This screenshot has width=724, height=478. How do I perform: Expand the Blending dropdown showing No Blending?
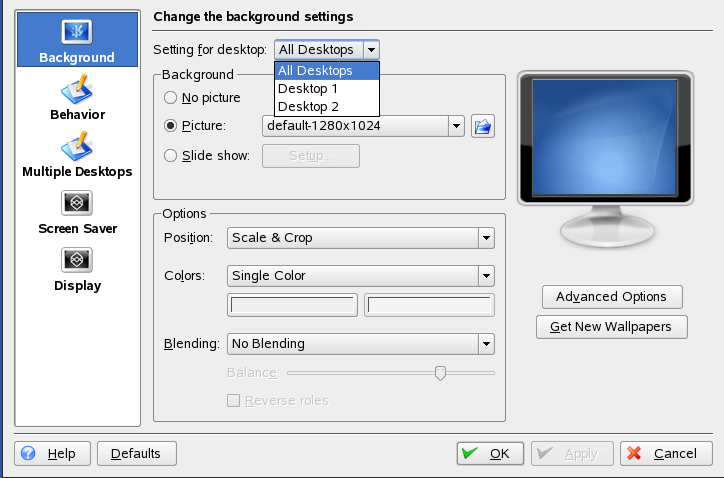tap(361, 344)
